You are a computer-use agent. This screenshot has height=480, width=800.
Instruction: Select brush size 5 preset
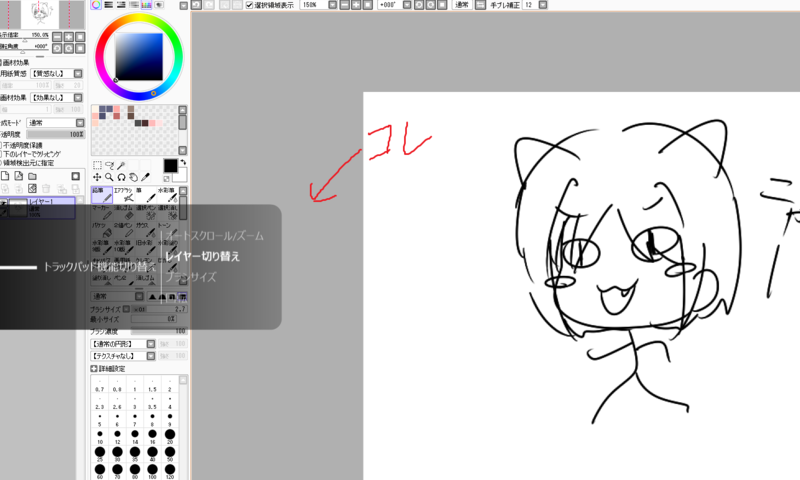[x=100, y=419]
